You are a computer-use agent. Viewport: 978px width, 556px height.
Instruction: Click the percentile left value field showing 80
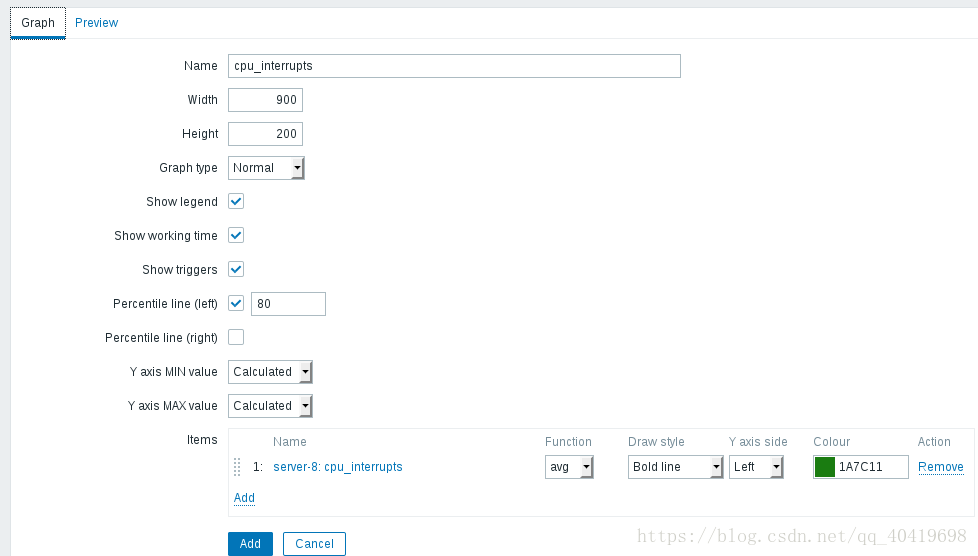click(x=288, y=304)
